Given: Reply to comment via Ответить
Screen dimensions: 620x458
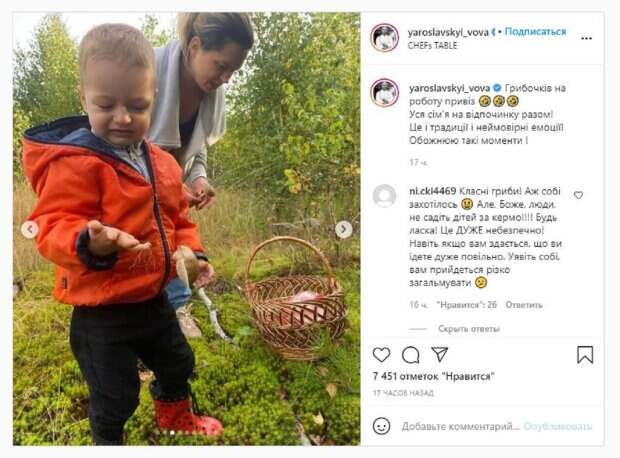Looking at the screenshot, I should (x=524, y=305).
